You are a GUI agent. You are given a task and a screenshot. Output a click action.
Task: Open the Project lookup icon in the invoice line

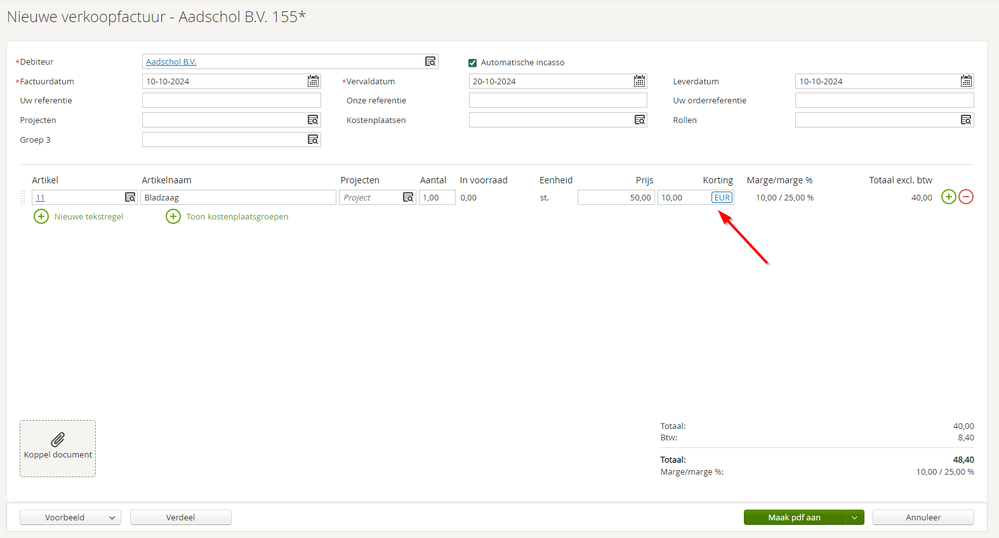[408, 198]
